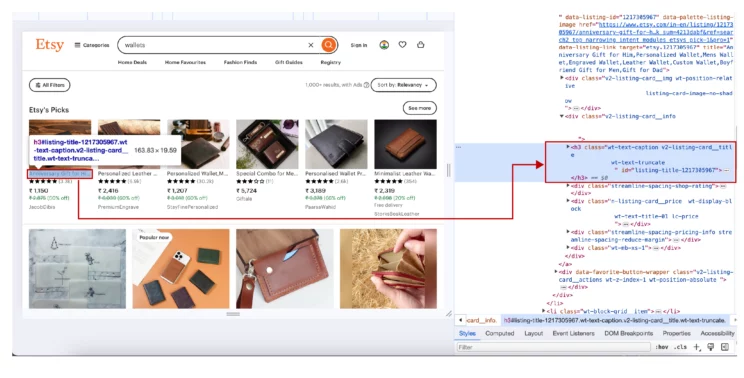744x378 pixels.
Task: Select card__info breadcrumb item
Action: [x=482, y=320]
